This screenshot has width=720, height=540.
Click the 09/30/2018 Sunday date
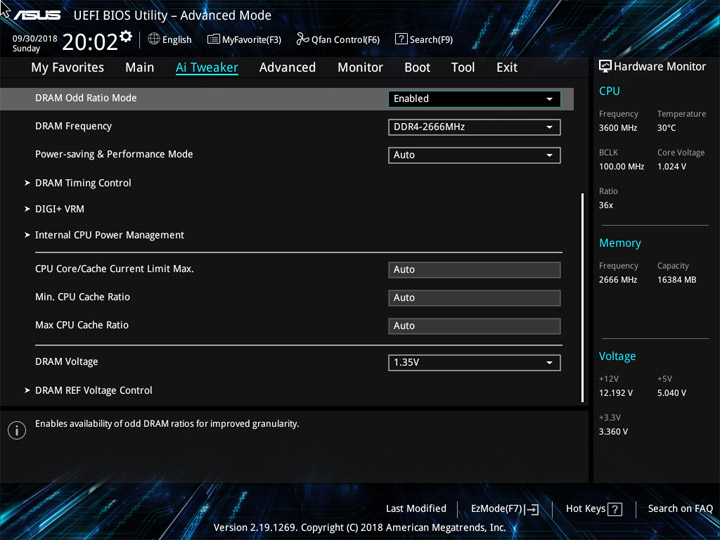34,44
